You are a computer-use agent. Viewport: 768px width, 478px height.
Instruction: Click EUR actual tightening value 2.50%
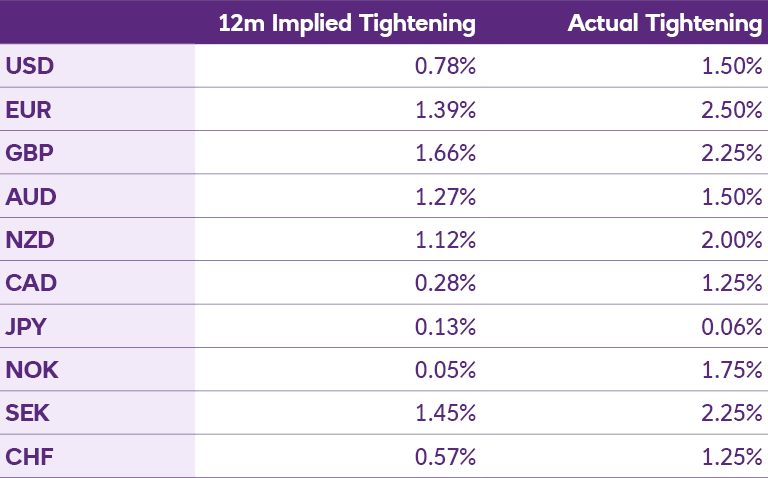coord(732,110)
